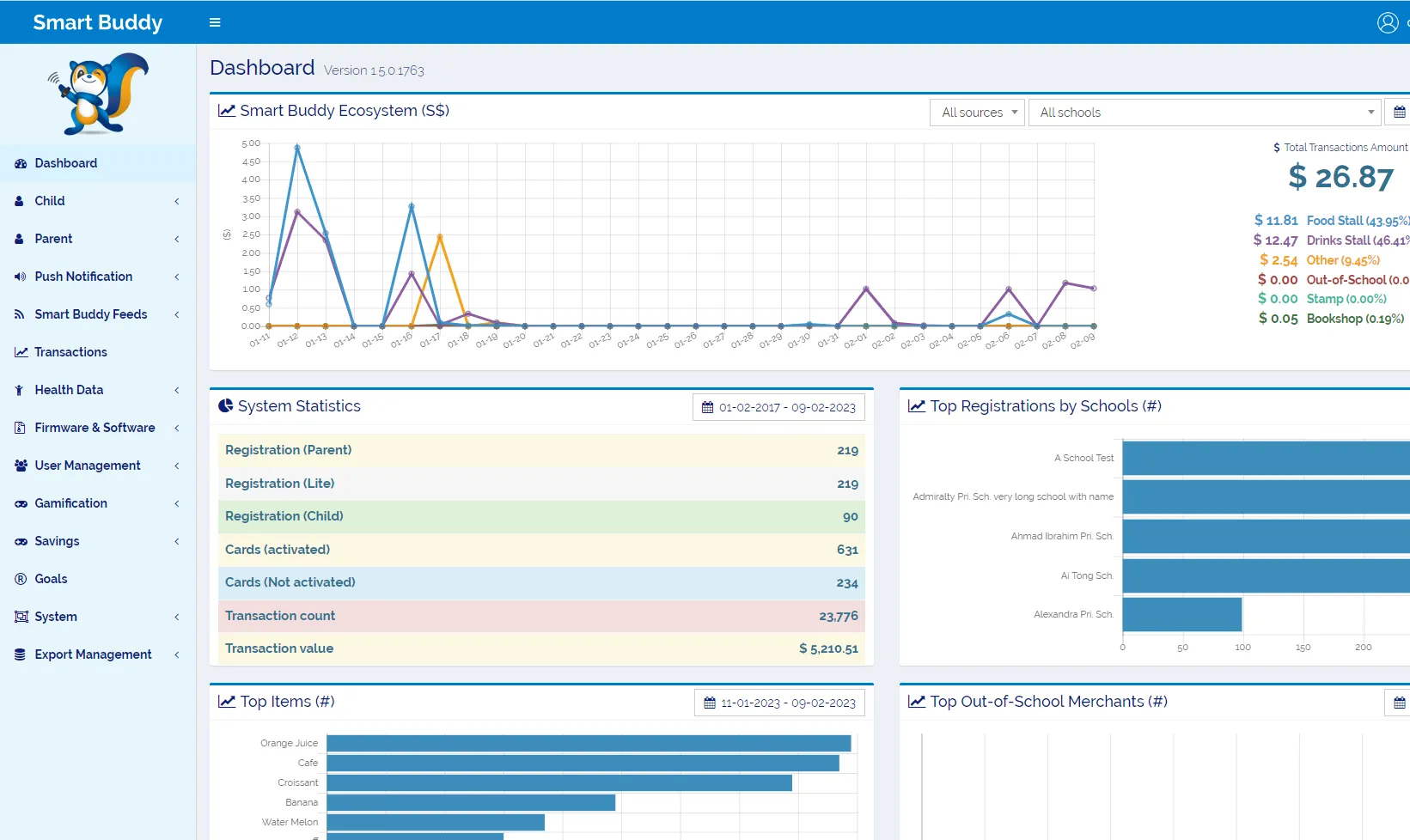This screenshot has height=840, width=1410.
Task: Open the All schools dropdown
Action: 1204,113
